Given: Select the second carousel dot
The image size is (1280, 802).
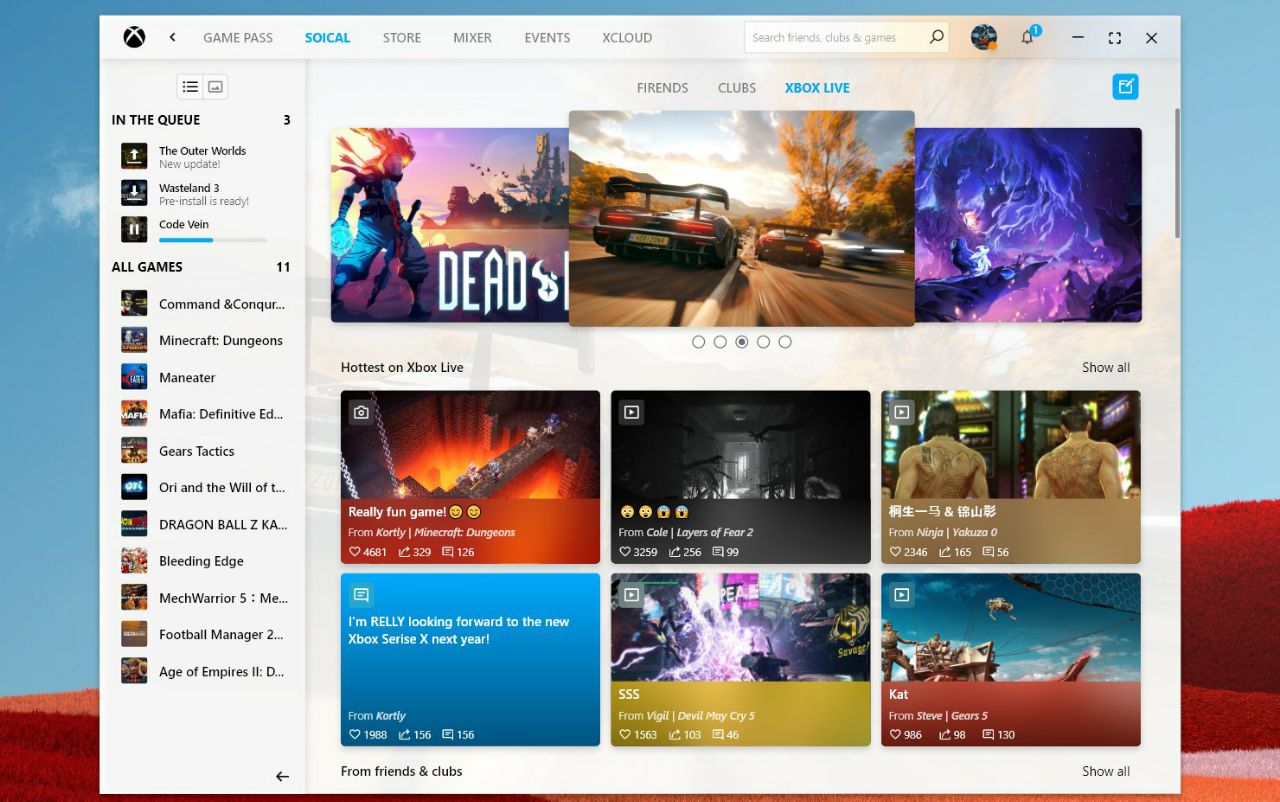Looking at the screenshot, I should click(x=720, y=342).
